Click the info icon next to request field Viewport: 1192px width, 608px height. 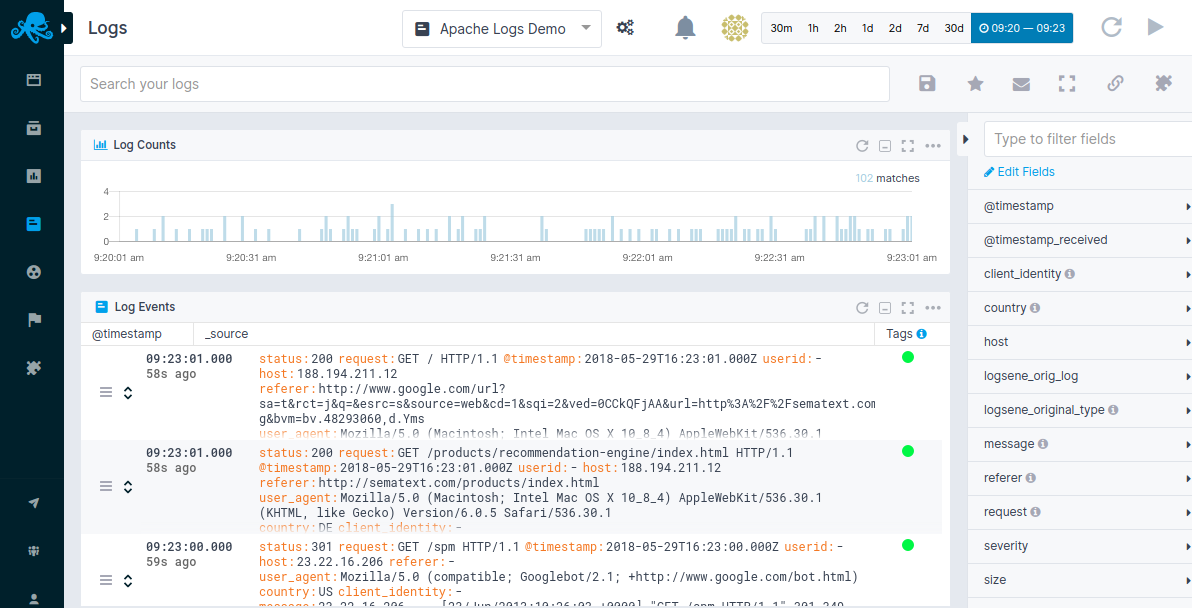click(x=1035, y=512)
